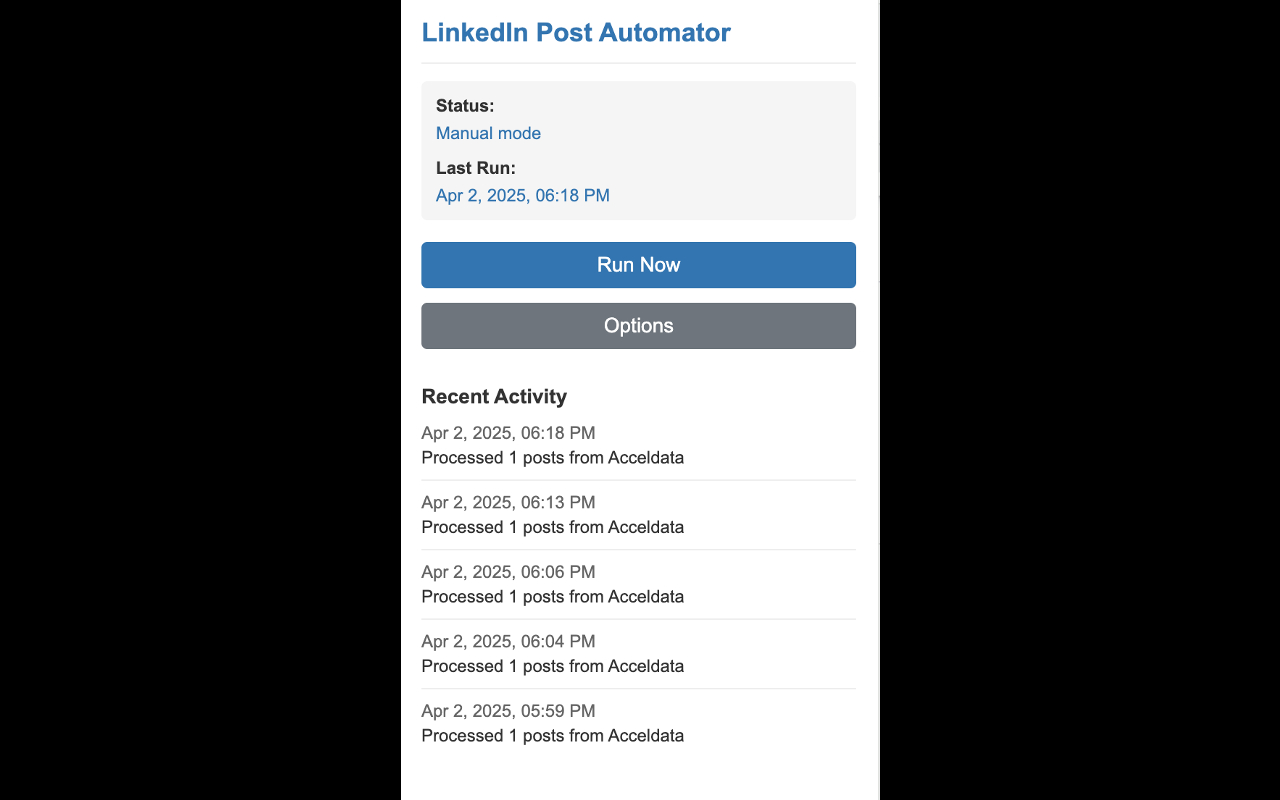Click the 06:06 PM activity timestamp
The width and height of the screenshot is (1280, 800).
coord(508,572)
